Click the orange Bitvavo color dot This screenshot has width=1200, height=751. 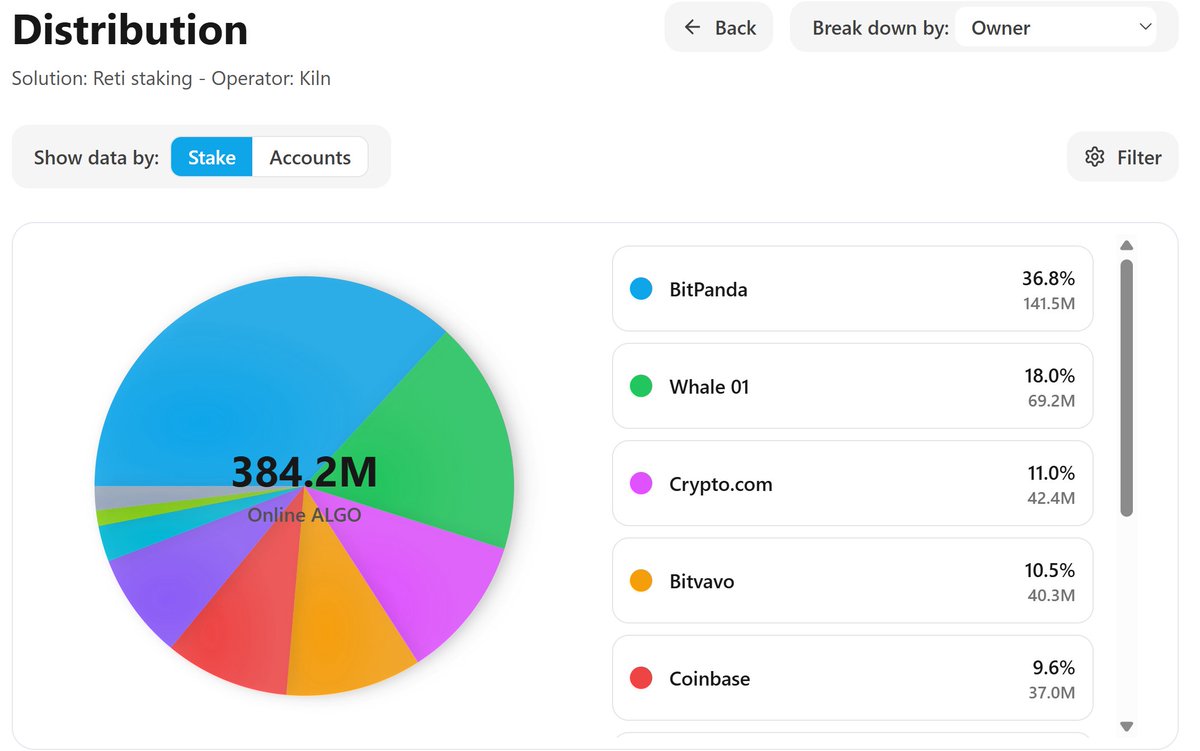pos(641,581)
